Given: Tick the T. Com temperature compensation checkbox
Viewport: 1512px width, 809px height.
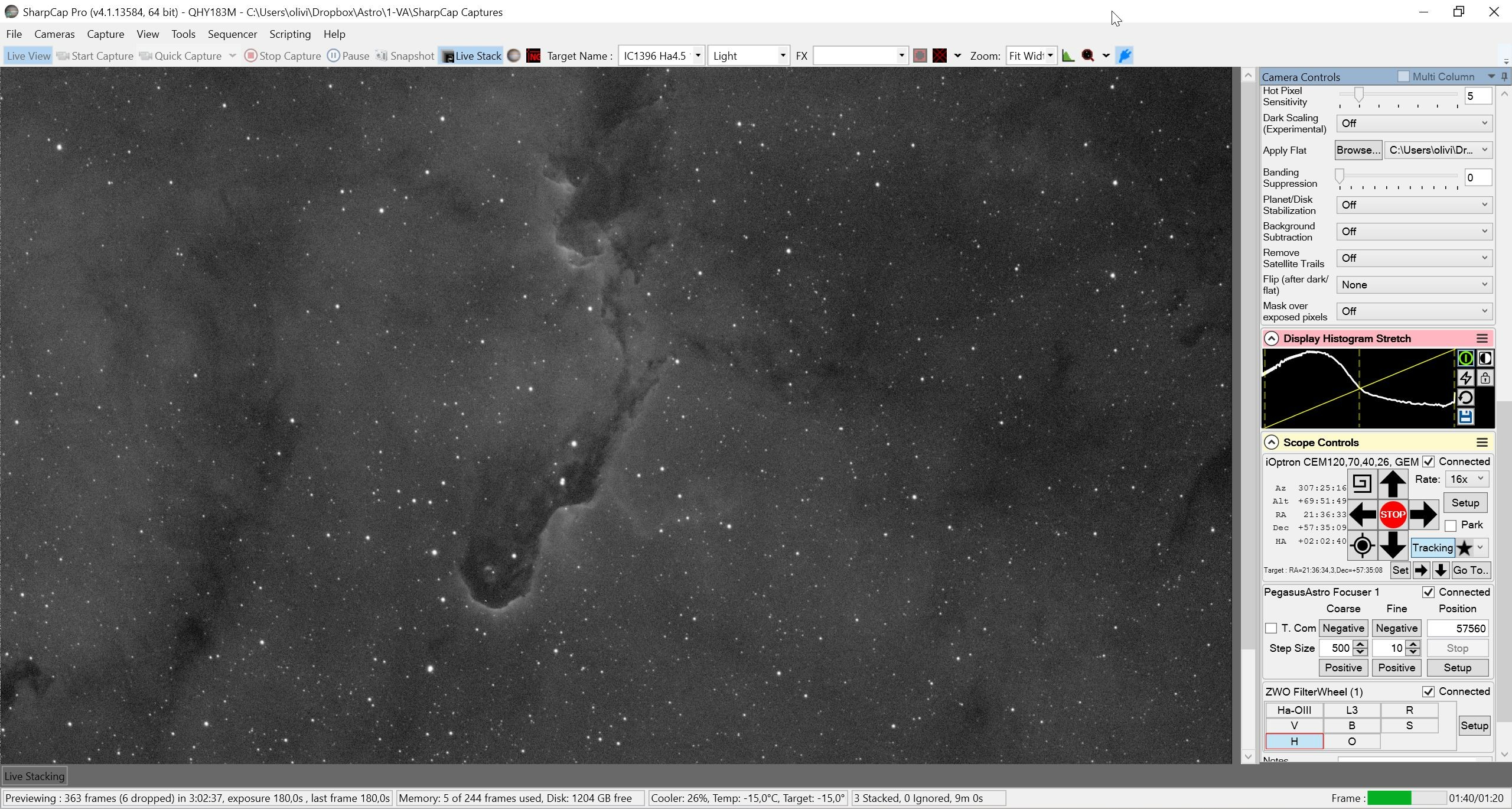Looking at the screenshot, I should (1271, 628).
